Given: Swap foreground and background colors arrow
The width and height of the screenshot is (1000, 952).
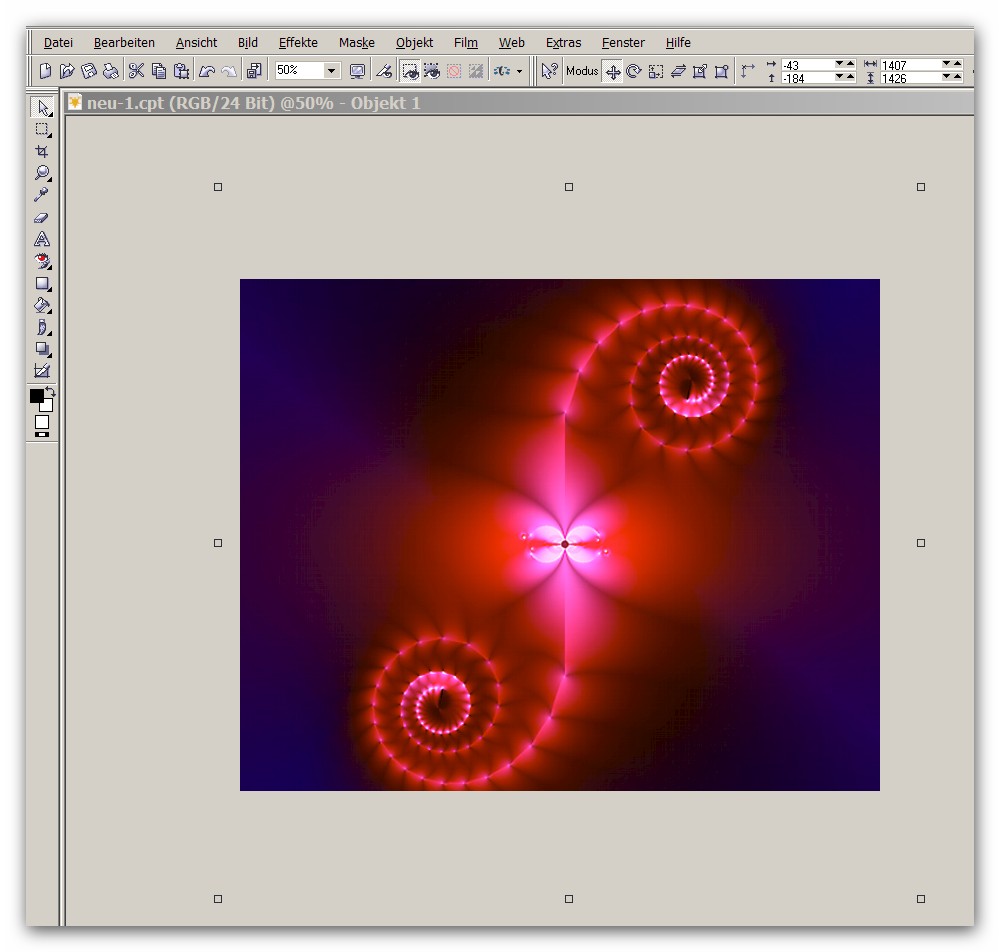Looking at the screenshot, I should (50, 392).
